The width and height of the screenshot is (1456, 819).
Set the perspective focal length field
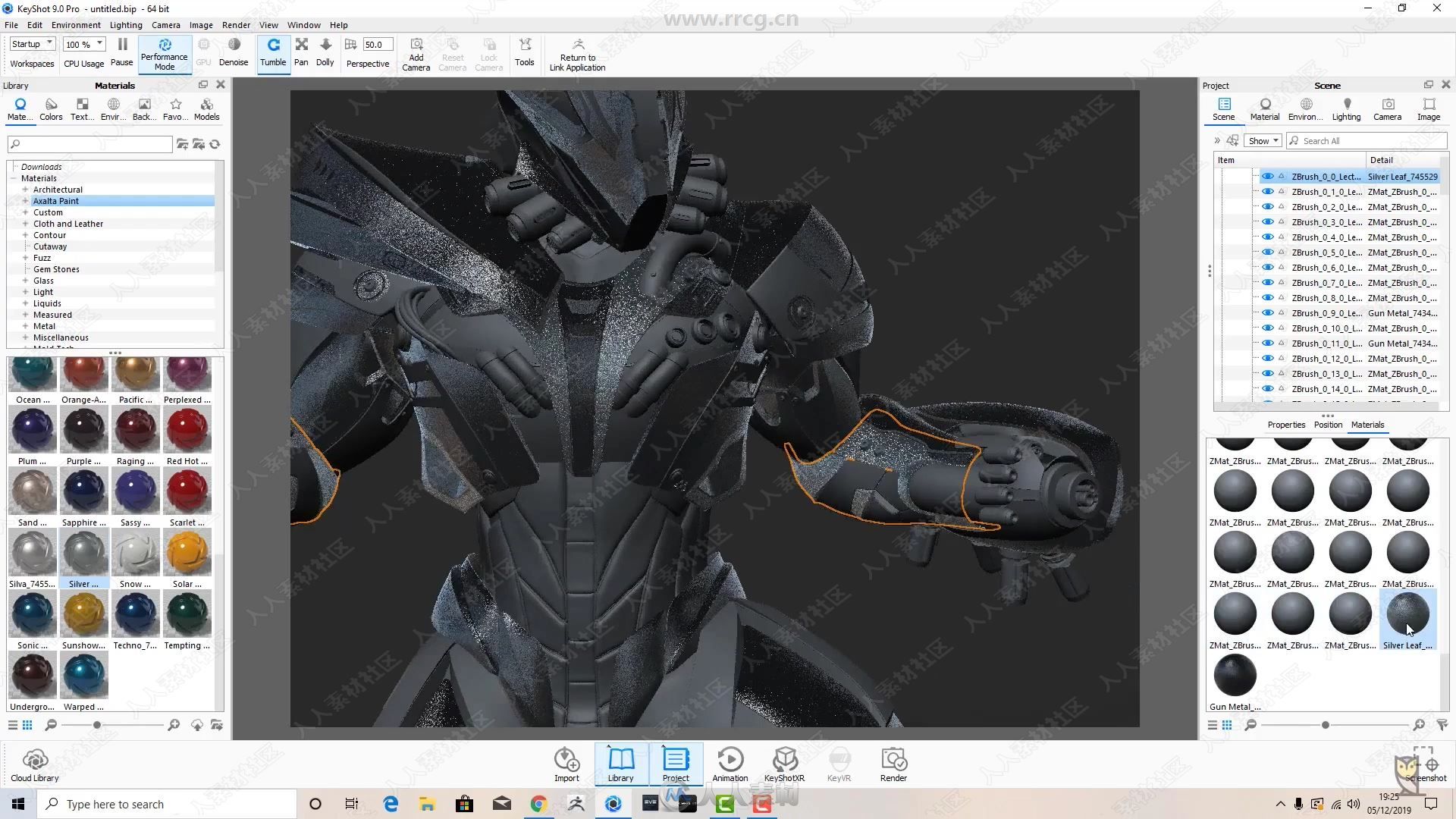coord(377,45)
